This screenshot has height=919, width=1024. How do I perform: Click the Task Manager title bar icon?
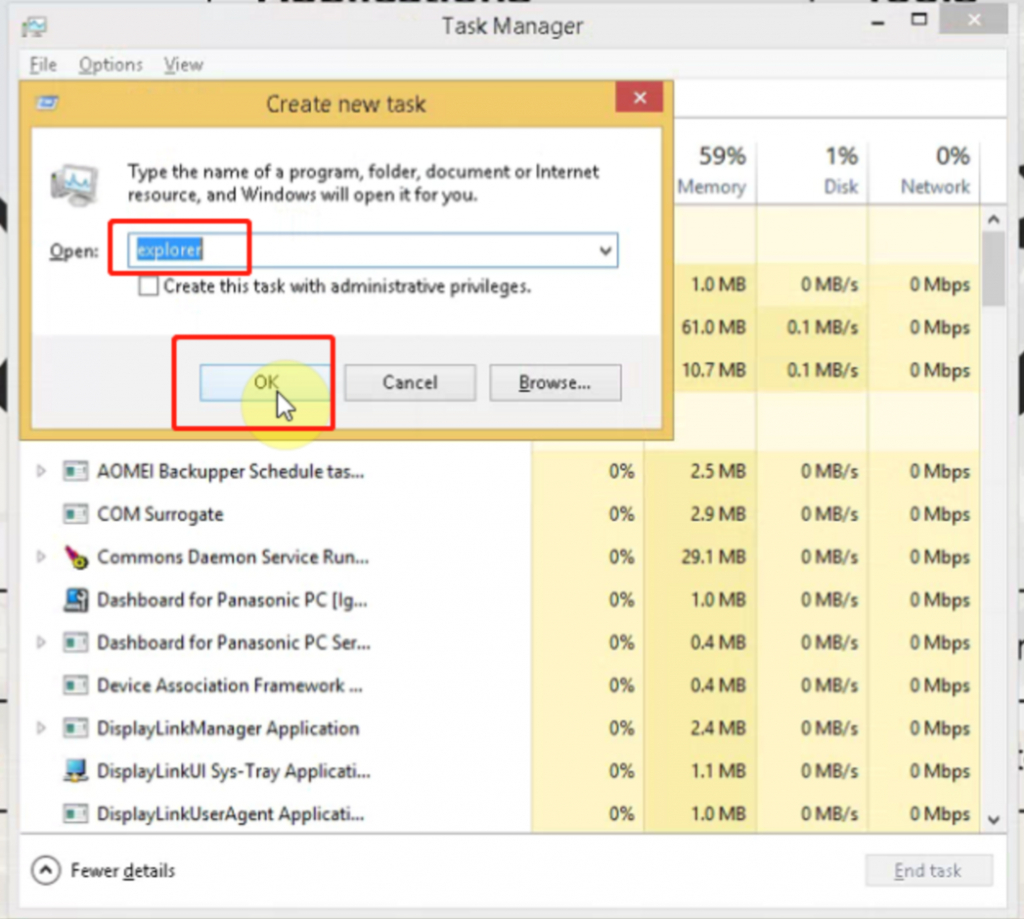coord(34,27)
